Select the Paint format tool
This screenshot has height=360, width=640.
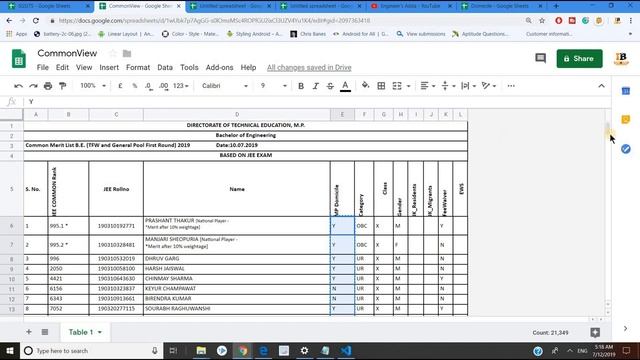[x=62, y=86]
